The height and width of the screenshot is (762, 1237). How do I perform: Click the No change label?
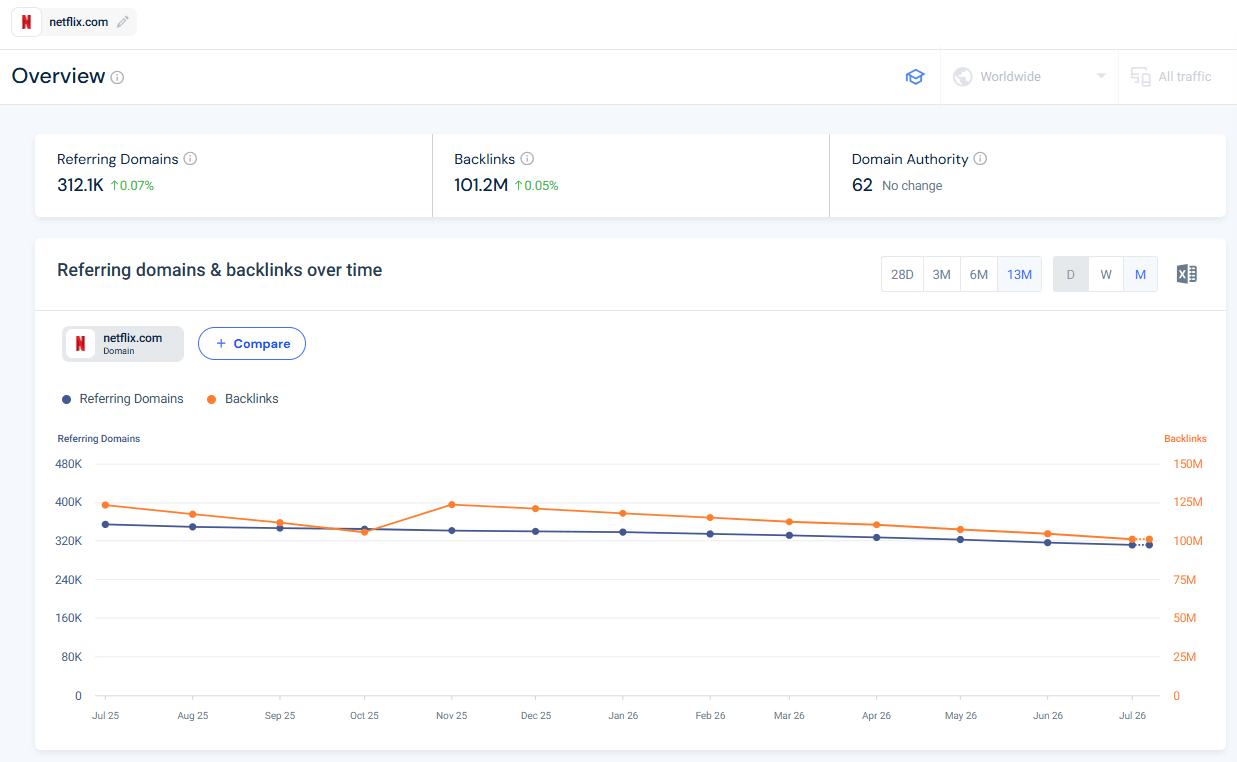912,186
